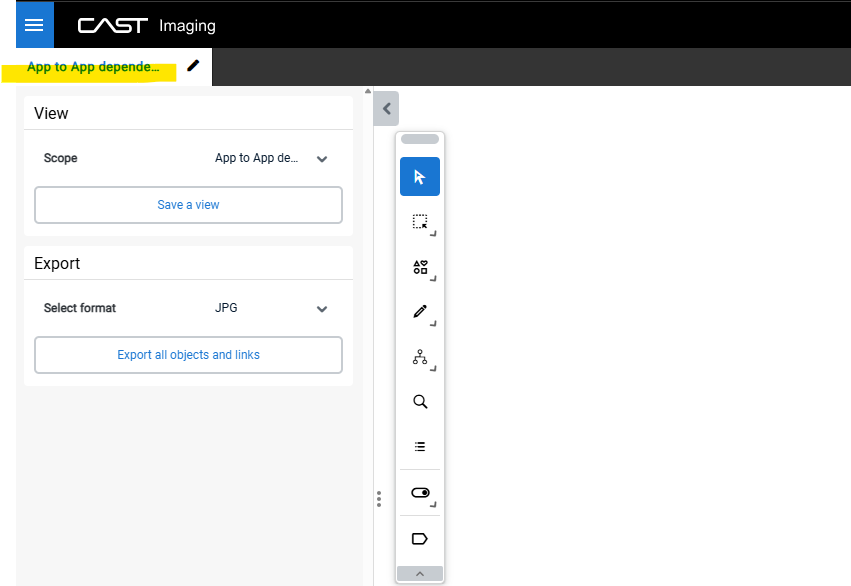Choose the pencil annotation tool in toolbar
Image resolution: width=851 pixels, height=586 pixels.
(420, 312)
